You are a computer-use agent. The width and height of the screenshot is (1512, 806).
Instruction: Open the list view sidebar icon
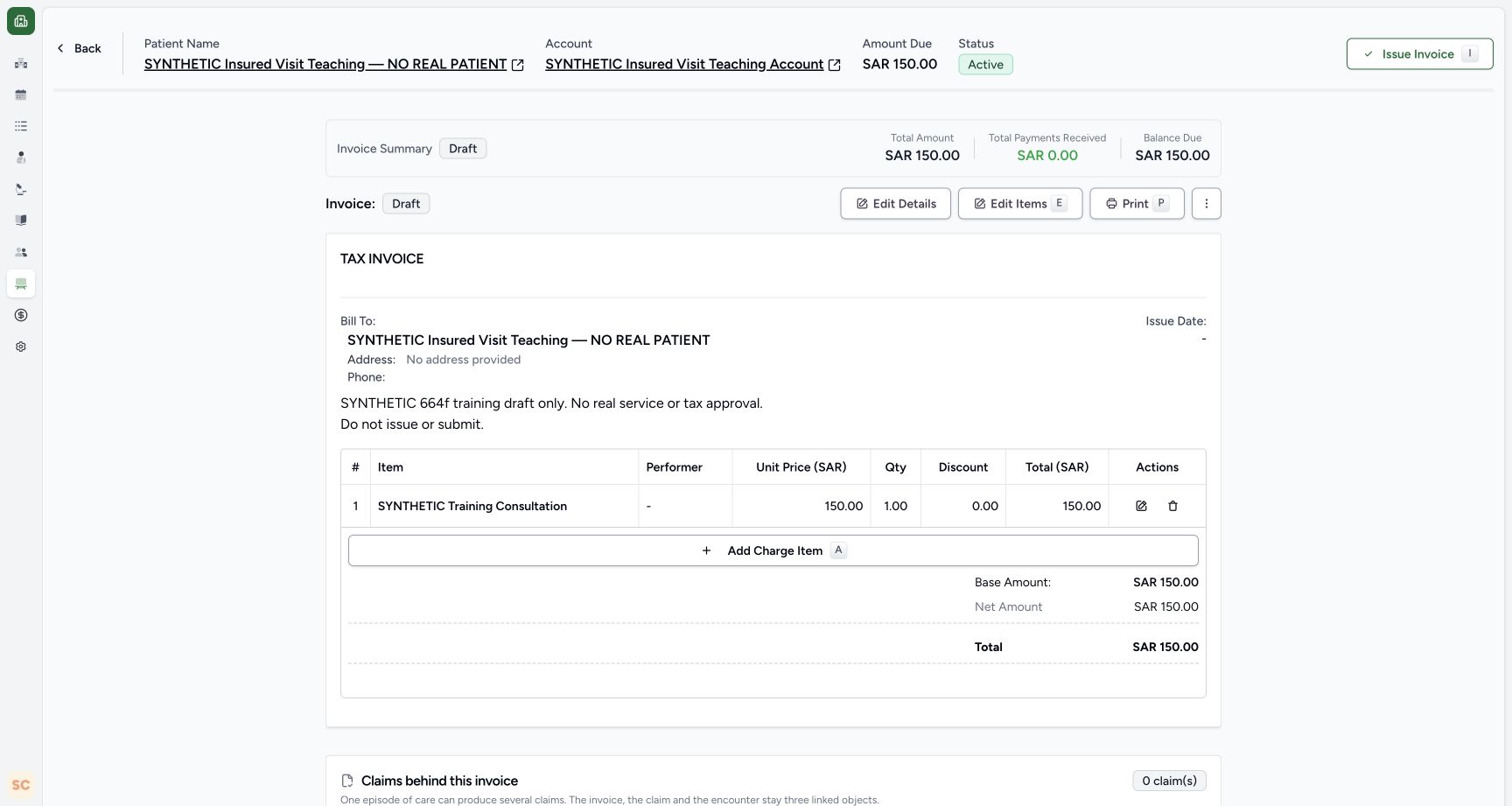[21, 126]
